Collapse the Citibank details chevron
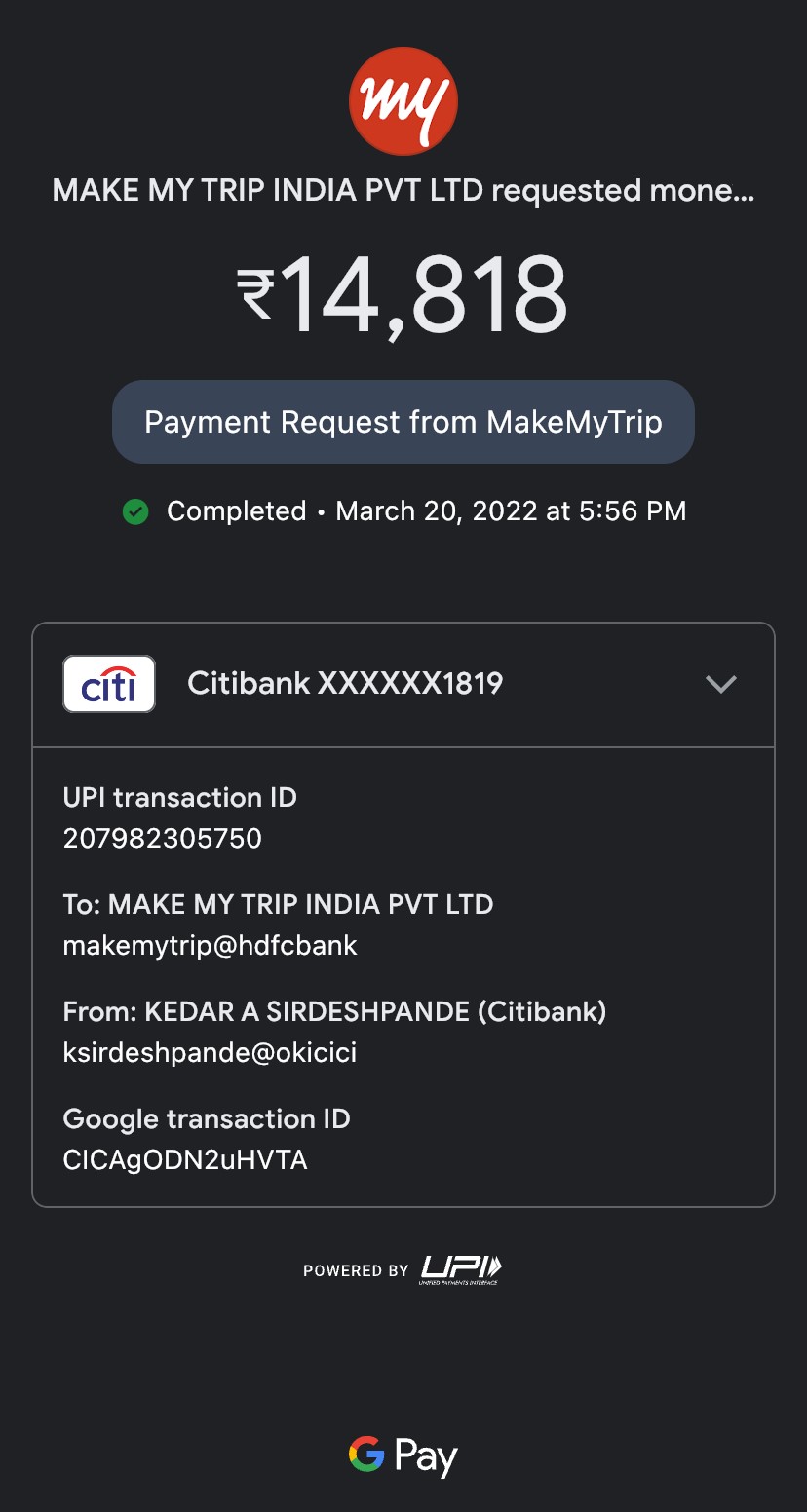The image size is (807, 1512). [720, 684]
